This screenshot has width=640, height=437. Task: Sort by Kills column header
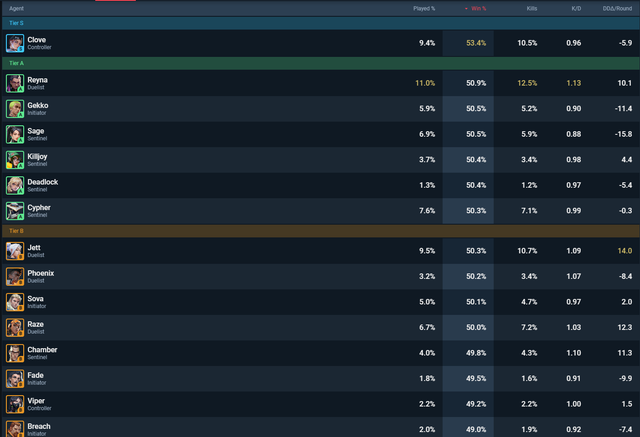click(532, 9)
